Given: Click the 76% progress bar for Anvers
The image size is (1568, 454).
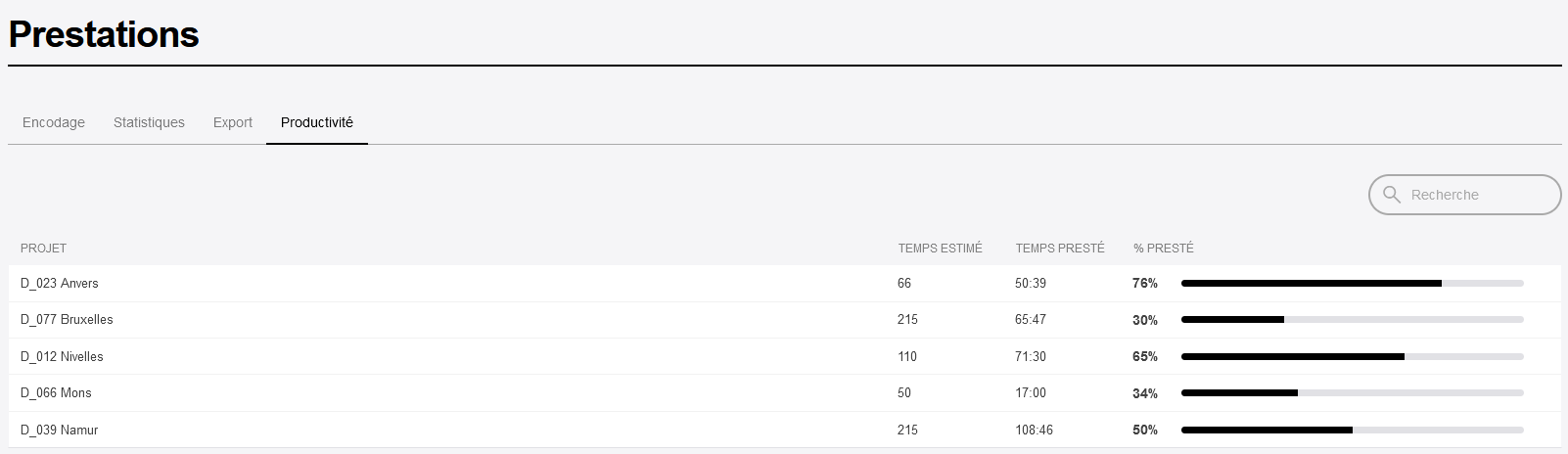Looking at the screenshot, I should [1353, 283].
